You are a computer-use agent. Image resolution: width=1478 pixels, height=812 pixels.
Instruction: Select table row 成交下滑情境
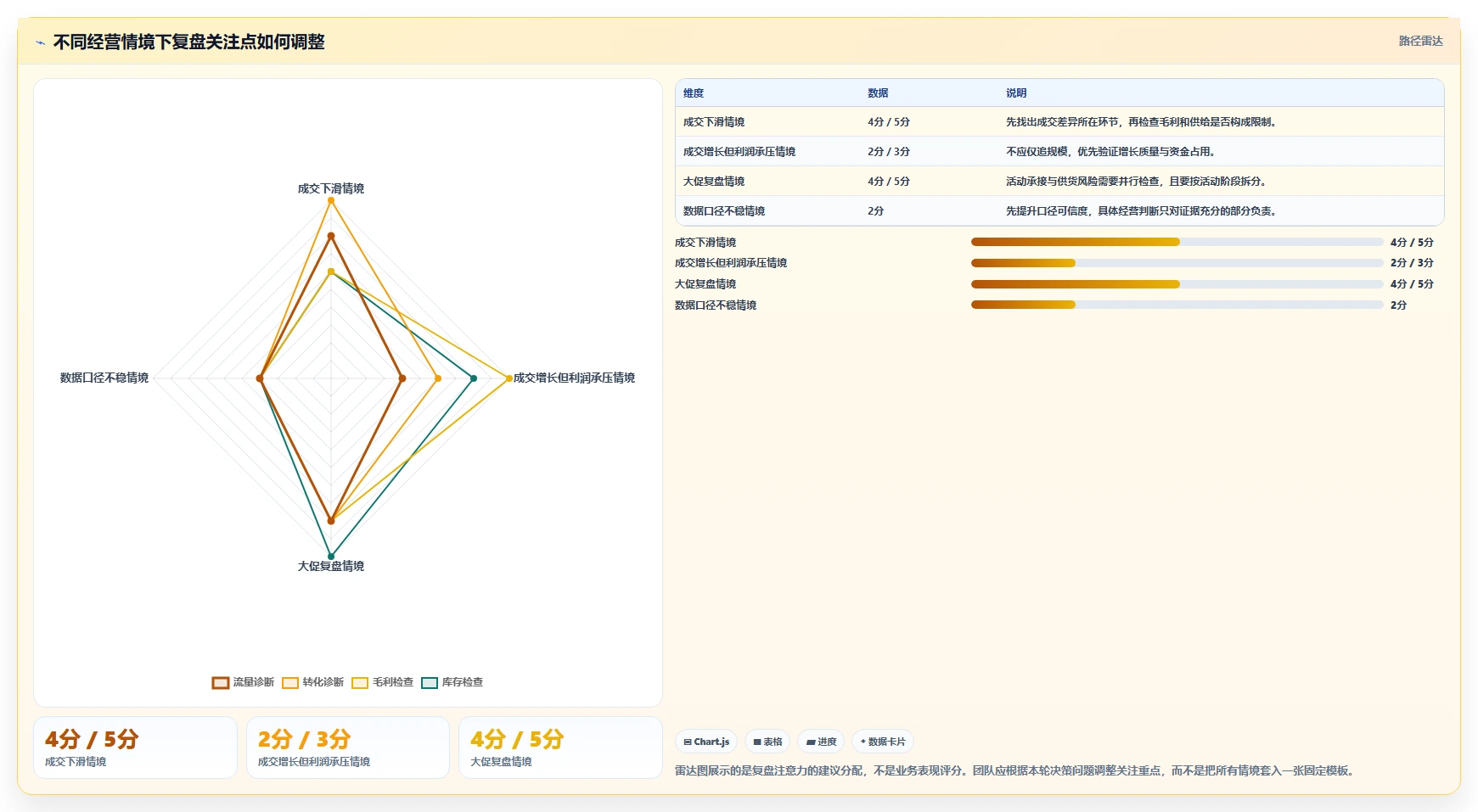click(1059, 122)
